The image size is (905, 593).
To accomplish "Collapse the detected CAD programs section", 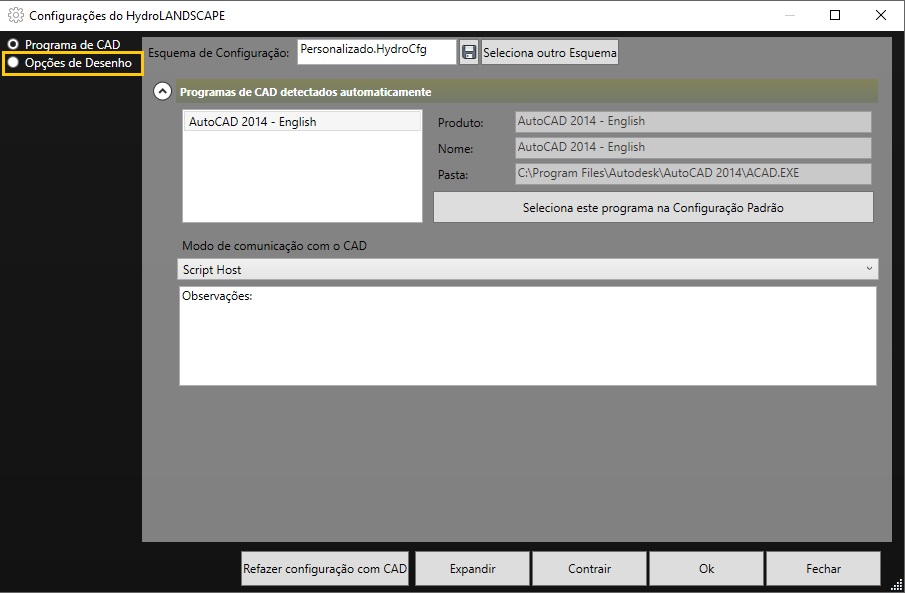I will (x=162, y=92).
